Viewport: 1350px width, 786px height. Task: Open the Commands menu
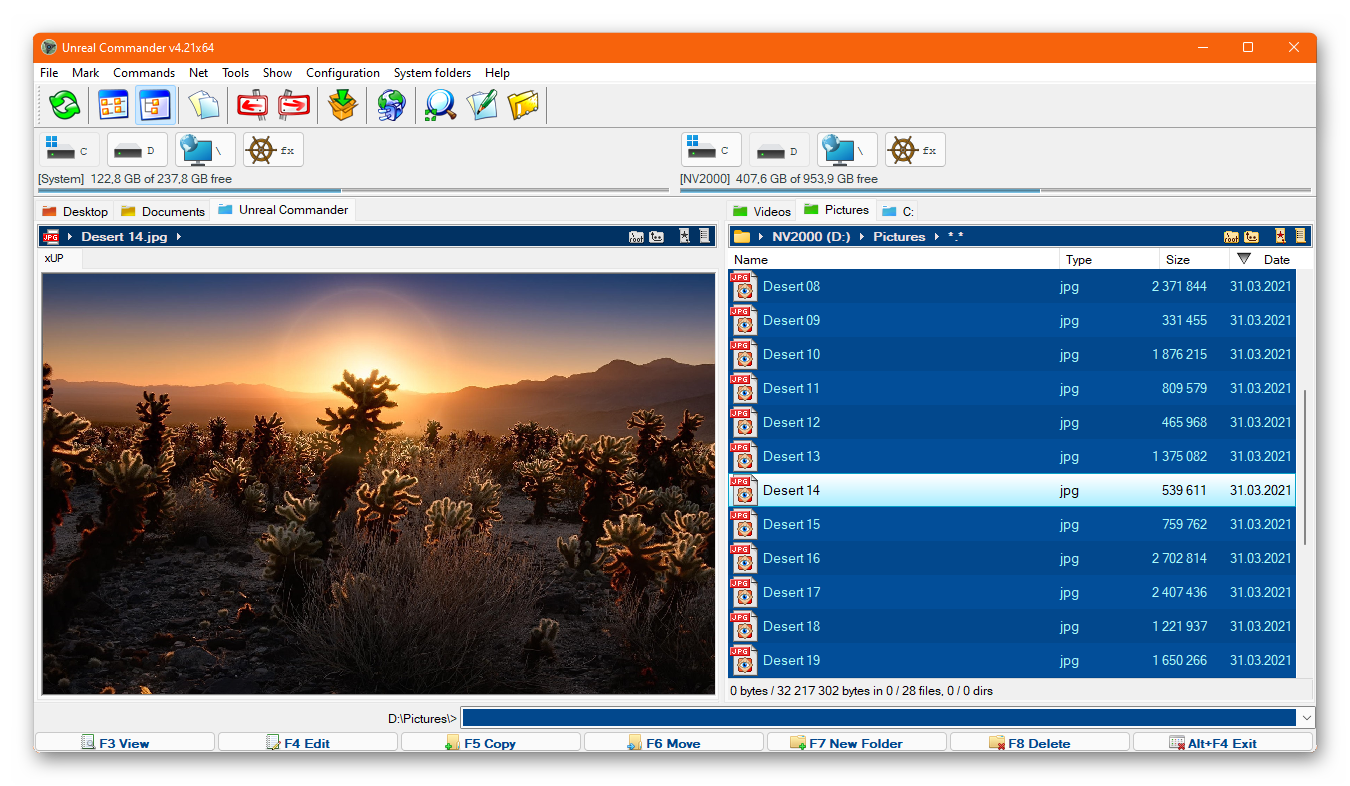click(144, 73)
